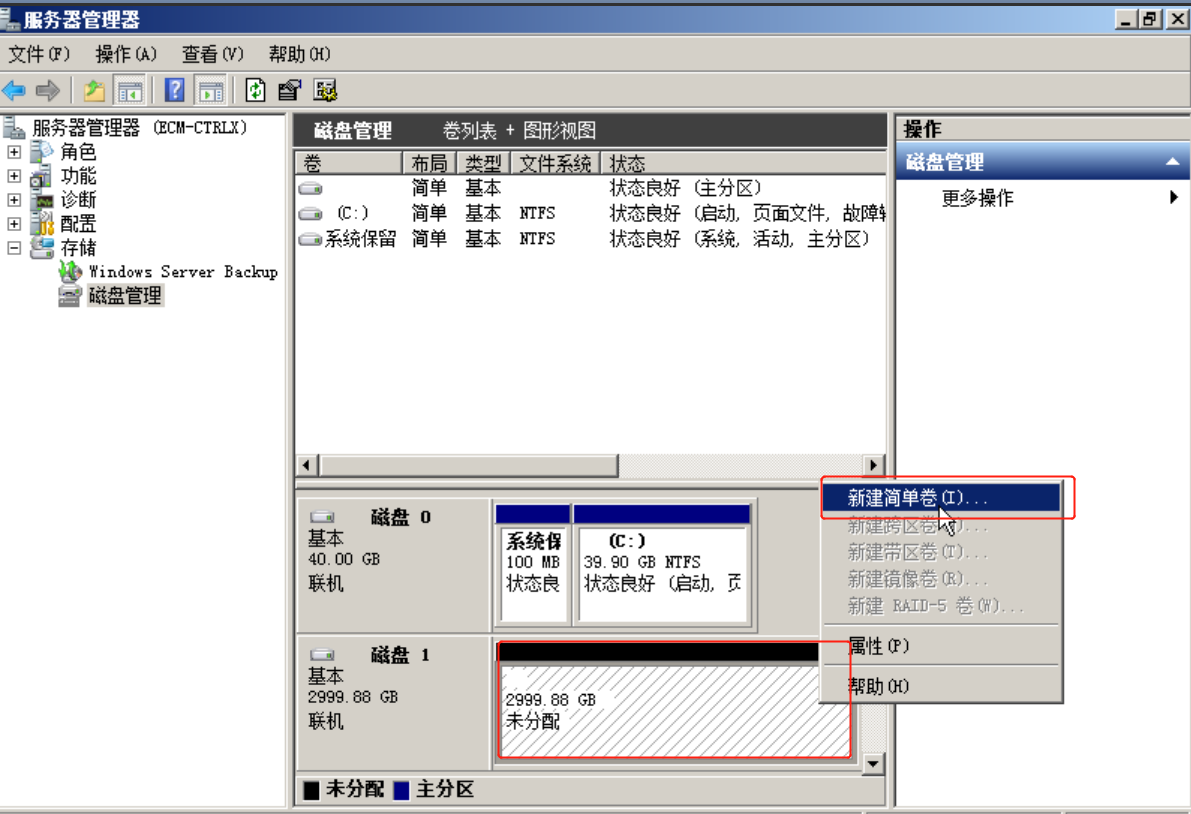Viewport: 1191px width, 814px height.
Task: Click the volume list horizontal scrollbar
Action: (x=468, y=466)
